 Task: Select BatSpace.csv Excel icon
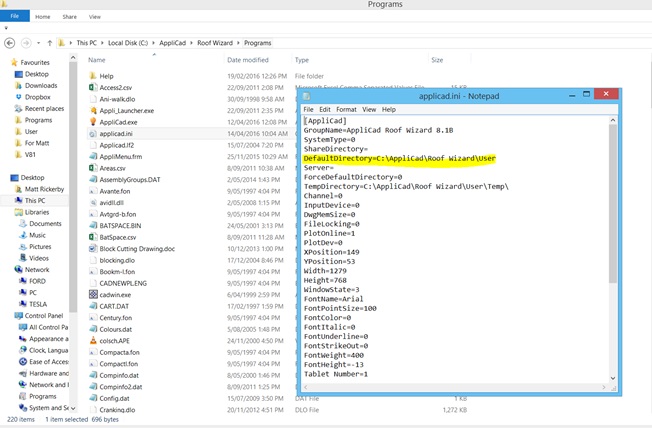[93, 237]
